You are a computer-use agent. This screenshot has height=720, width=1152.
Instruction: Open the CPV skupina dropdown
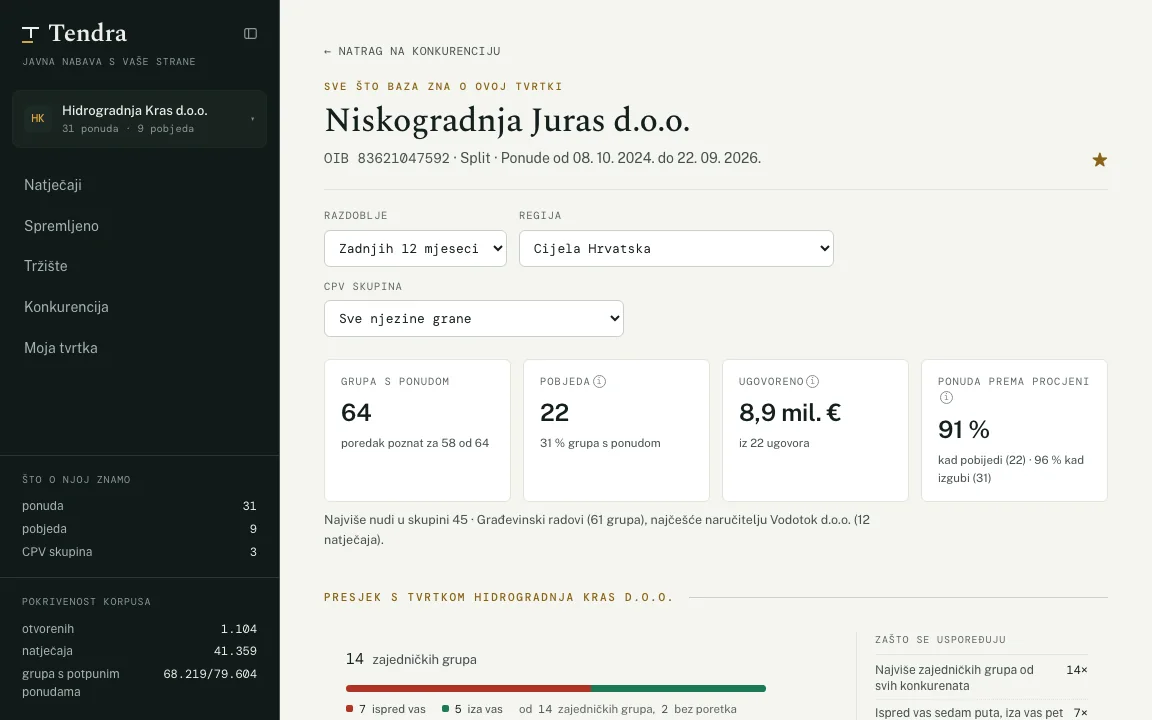[x=474, y=318]
